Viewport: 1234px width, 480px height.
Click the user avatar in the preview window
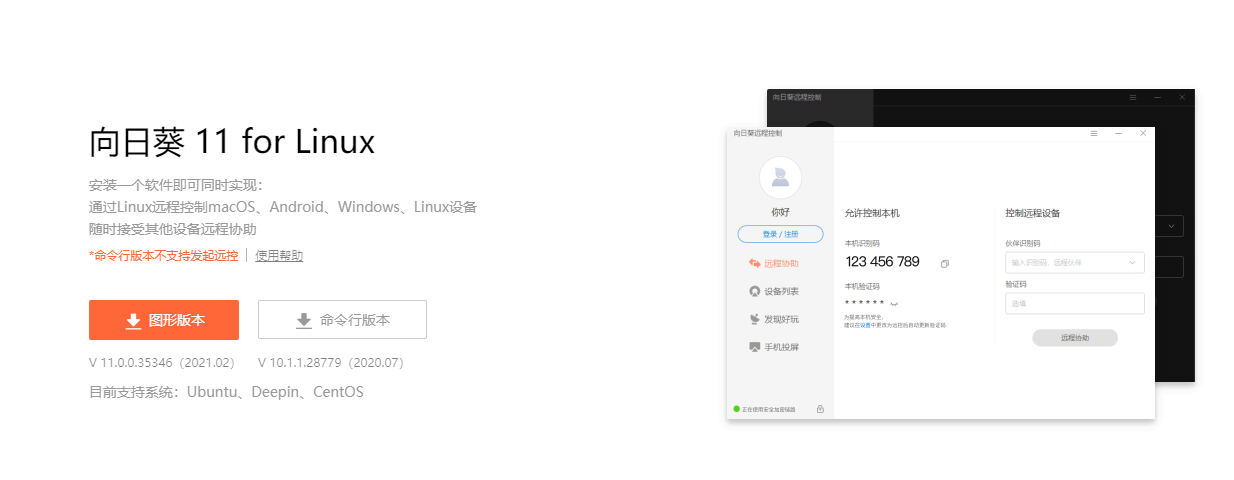[780, 178]
